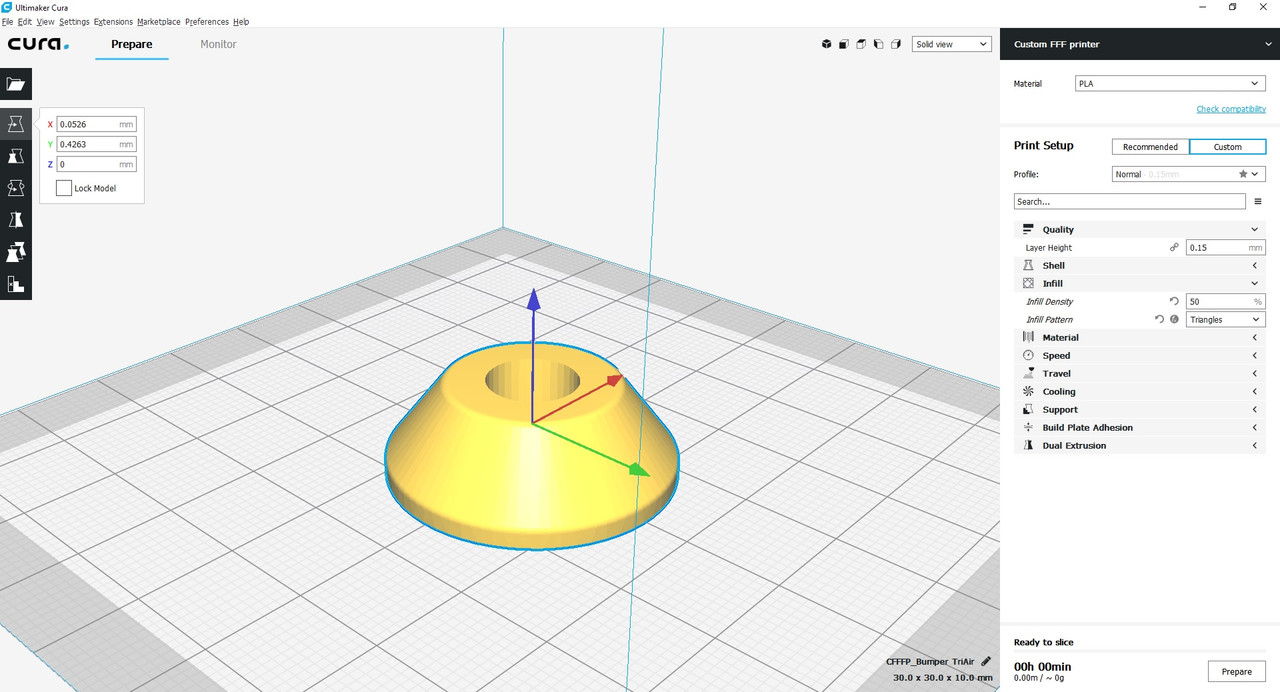Screen dimensions: 1280x692
Task: Expand the Travel settings section
Action: [x=1140, y=373]
